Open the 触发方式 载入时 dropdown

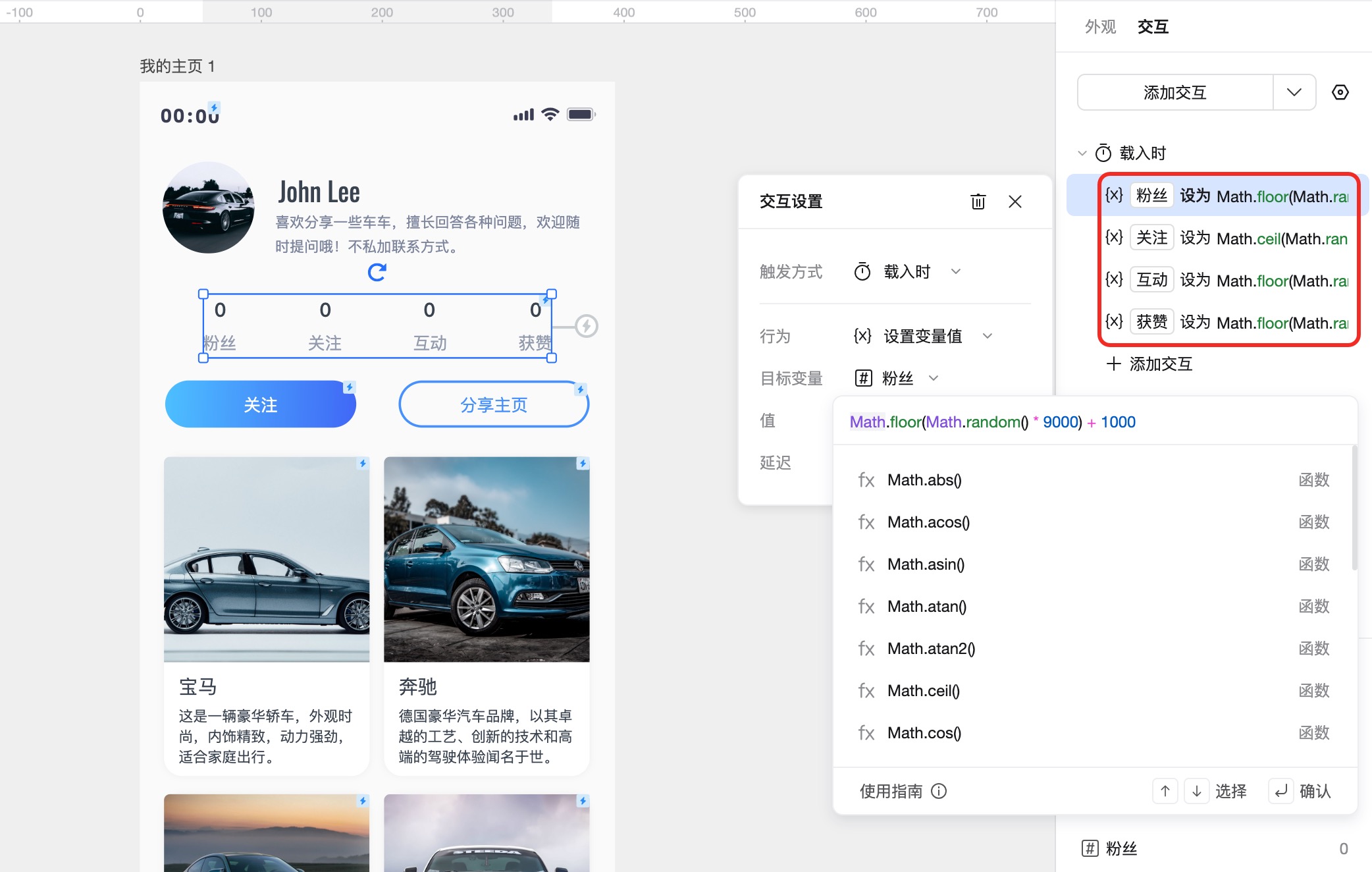955,271
